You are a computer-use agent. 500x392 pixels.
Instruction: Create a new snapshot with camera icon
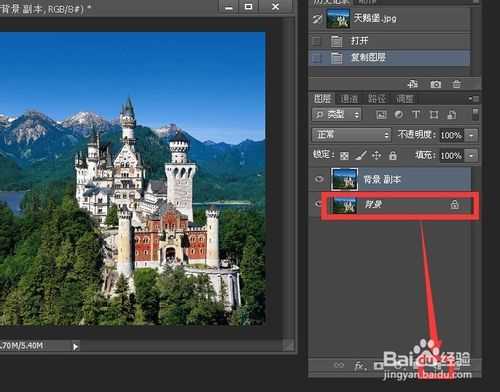[435, 84]
